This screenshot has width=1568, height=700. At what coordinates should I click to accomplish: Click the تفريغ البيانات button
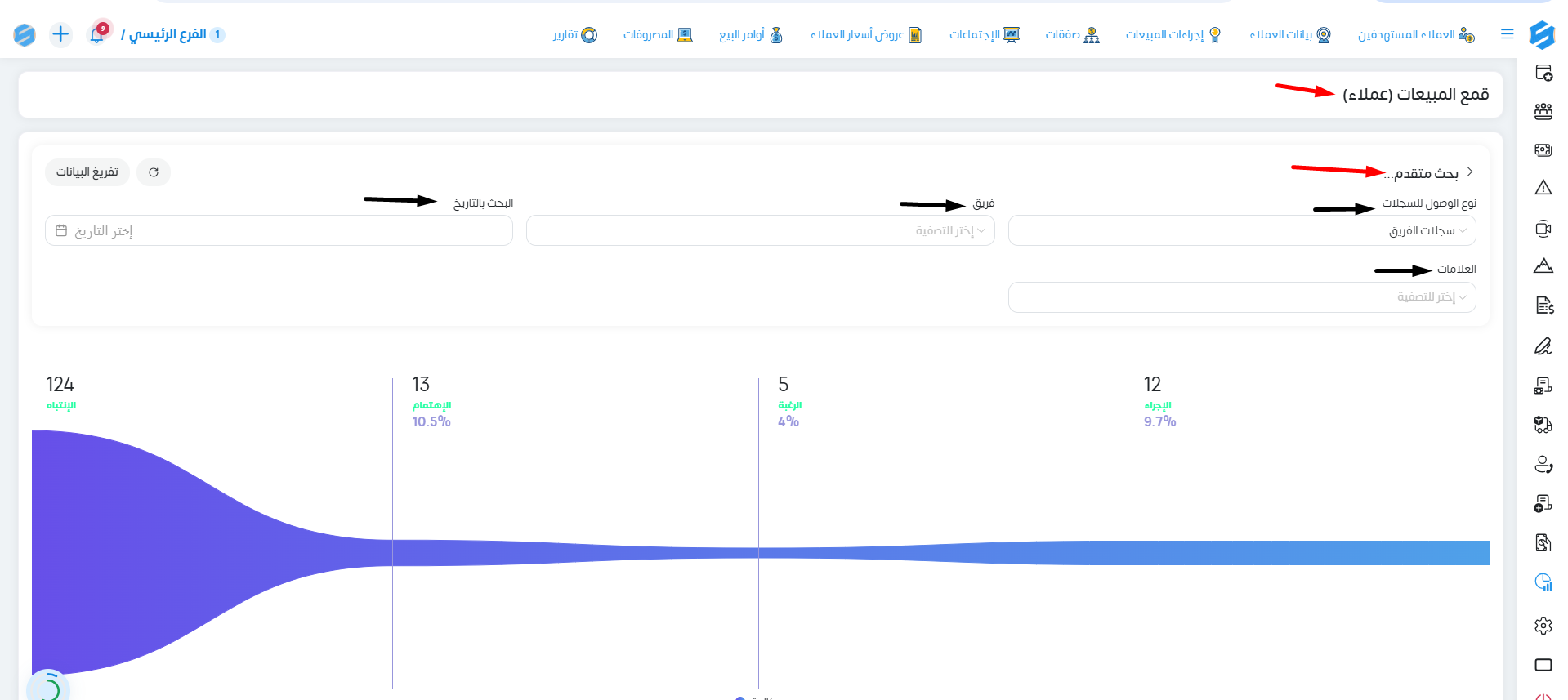(87, 172)
